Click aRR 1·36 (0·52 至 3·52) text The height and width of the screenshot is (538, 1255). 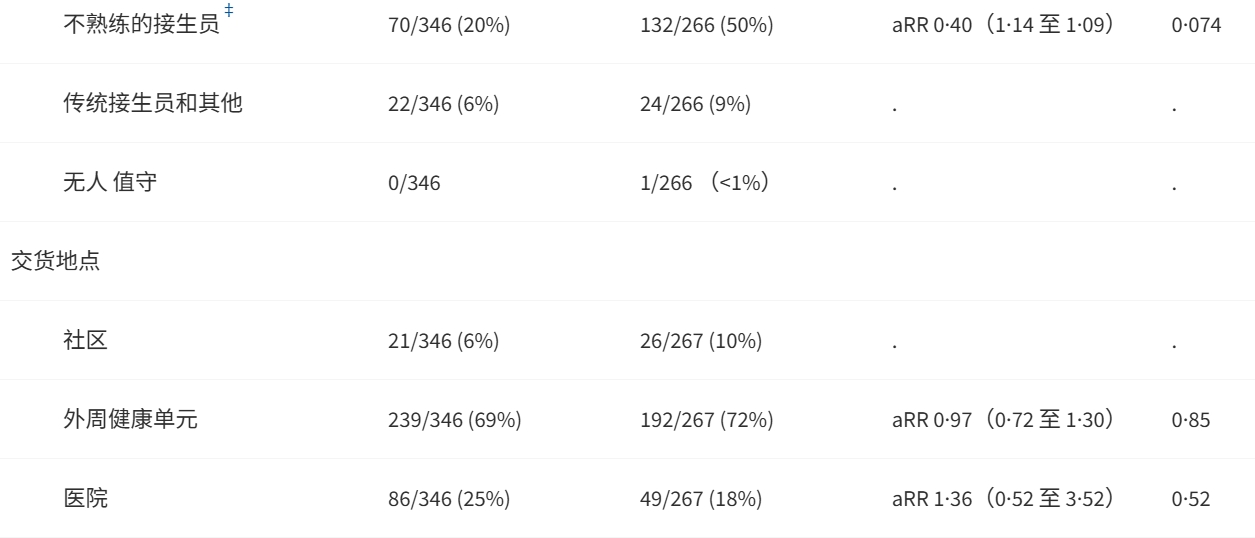[x=1019, y=499]
